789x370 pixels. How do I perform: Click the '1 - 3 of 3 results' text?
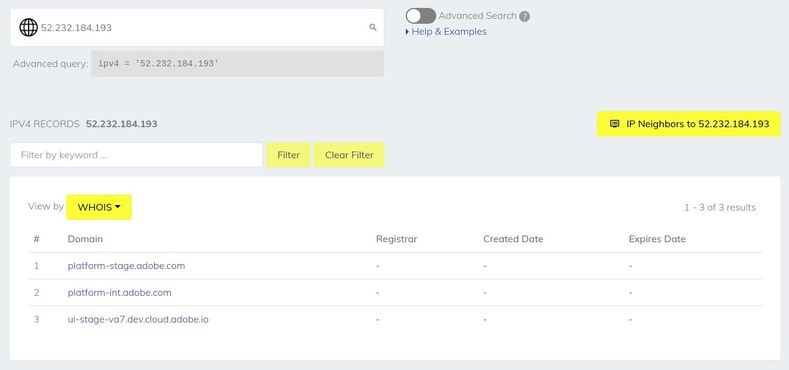point(720,207)
